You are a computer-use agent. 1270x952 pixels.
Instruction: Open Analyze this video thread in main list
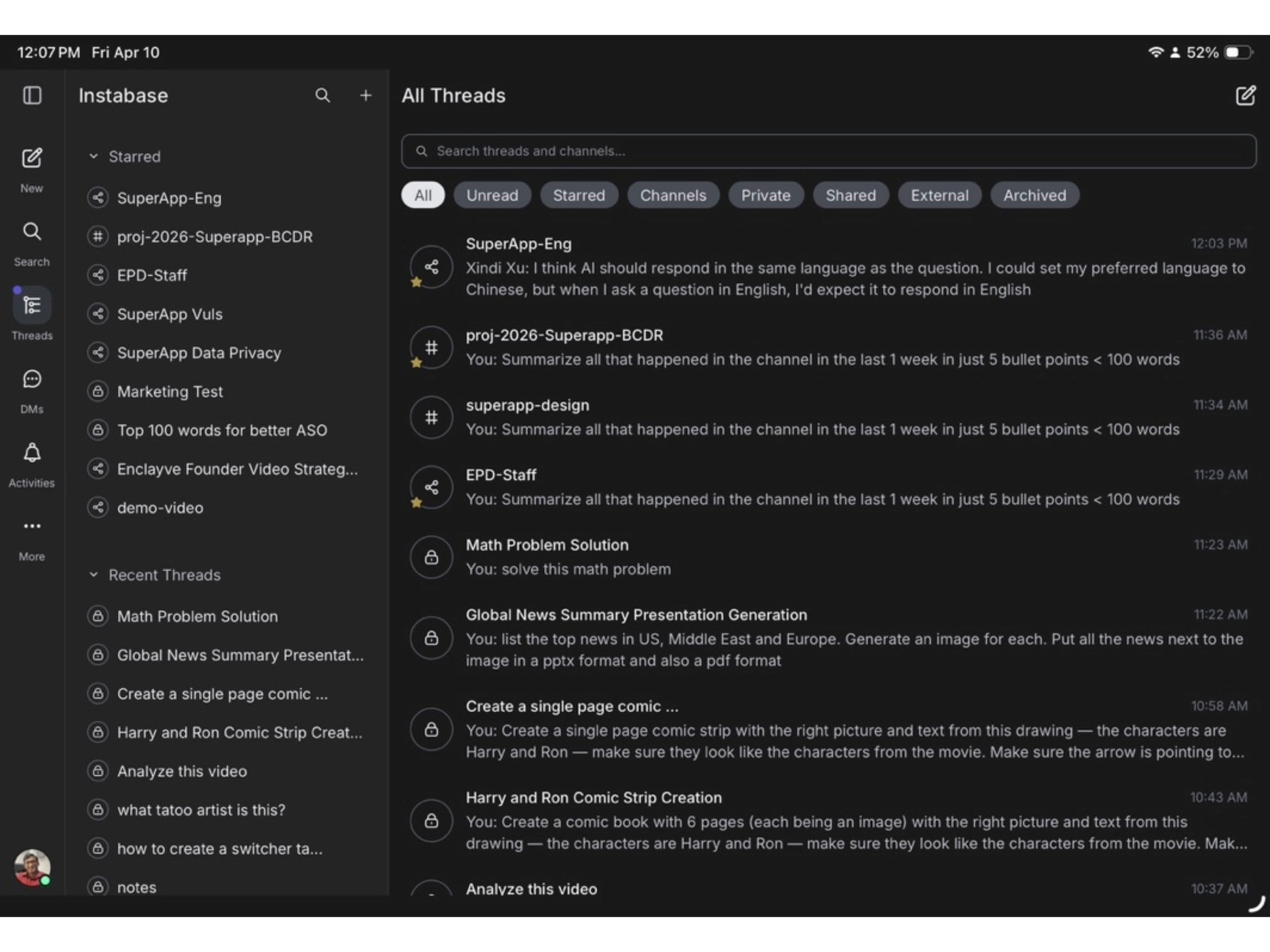(531, 888)
